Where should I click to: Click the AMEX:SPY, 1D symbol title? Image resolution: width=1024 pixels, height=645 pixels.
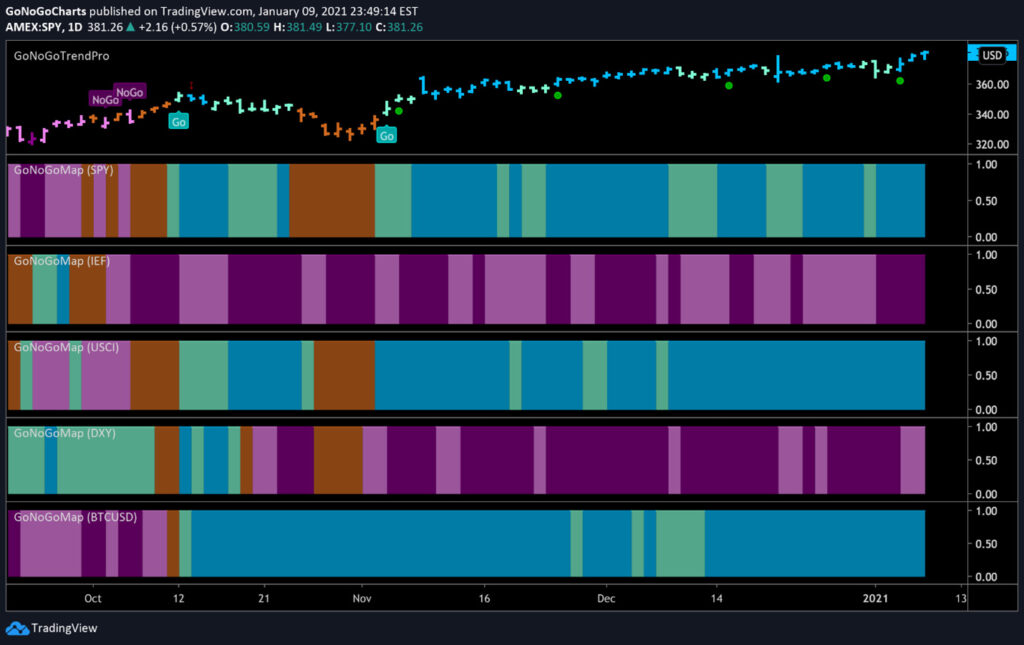(x=44, y=27)
